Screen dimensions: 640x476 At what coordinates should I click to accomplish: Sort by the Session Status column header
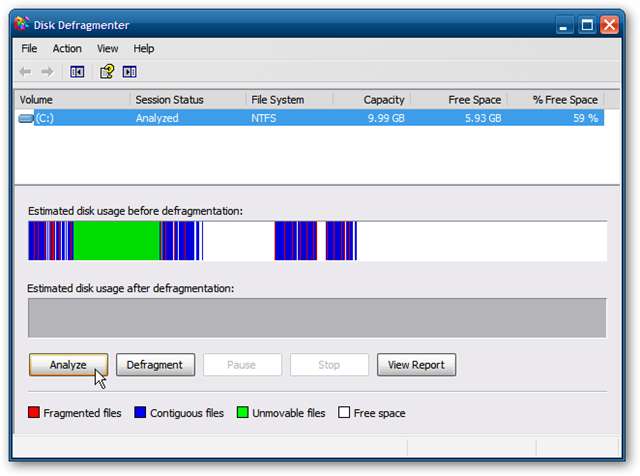point(188,100)
